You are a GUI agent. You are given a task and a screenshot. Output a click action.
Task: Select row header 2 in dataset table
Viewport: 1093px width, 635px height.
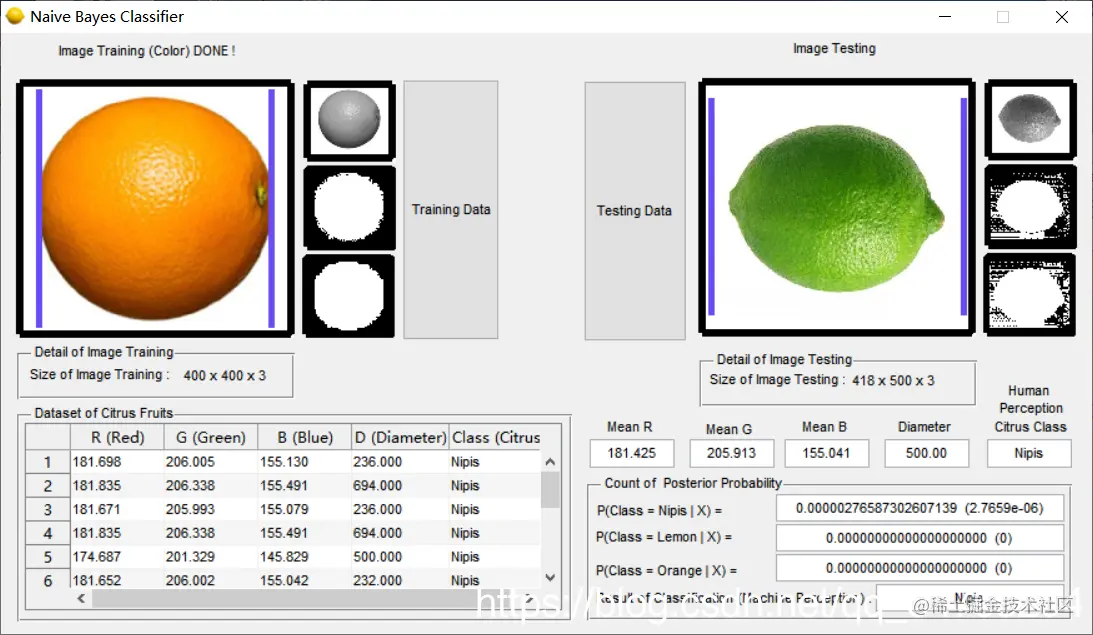[47, 486]
